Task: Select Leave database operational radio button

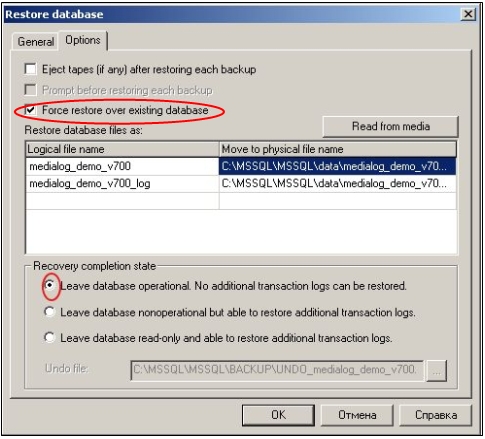Action: point(50,285)
